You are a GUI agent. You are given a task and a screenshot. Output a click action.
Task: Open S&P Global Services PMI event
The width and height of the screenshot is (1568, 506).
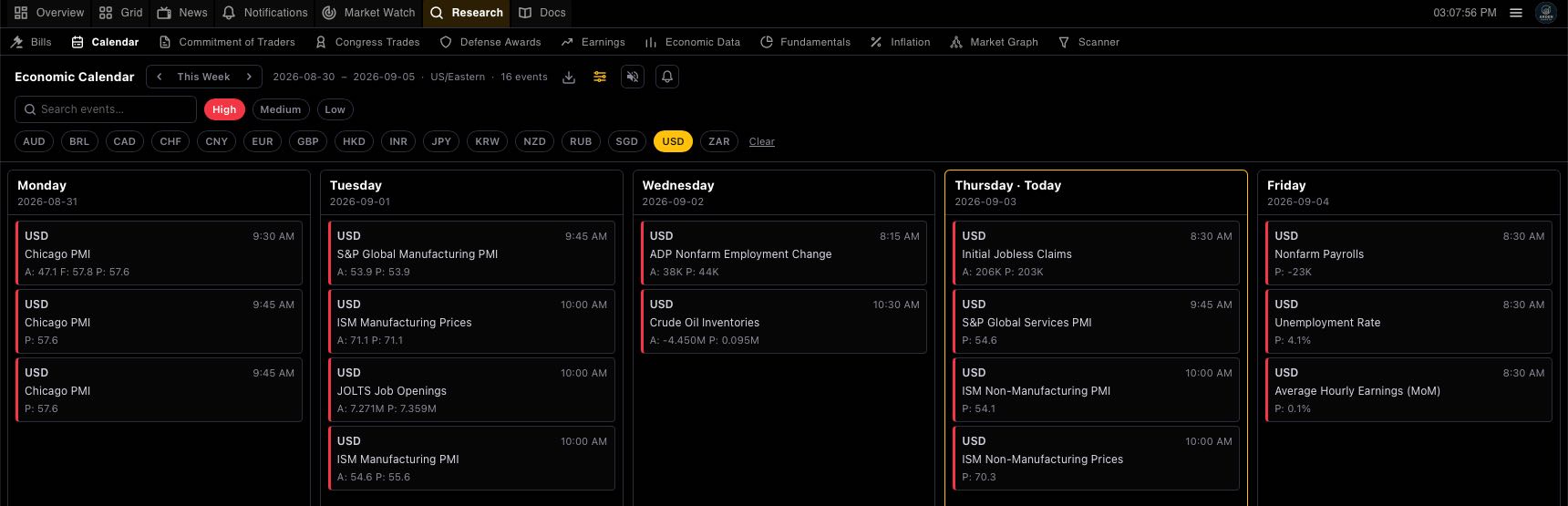click(x=1097, y=322)
